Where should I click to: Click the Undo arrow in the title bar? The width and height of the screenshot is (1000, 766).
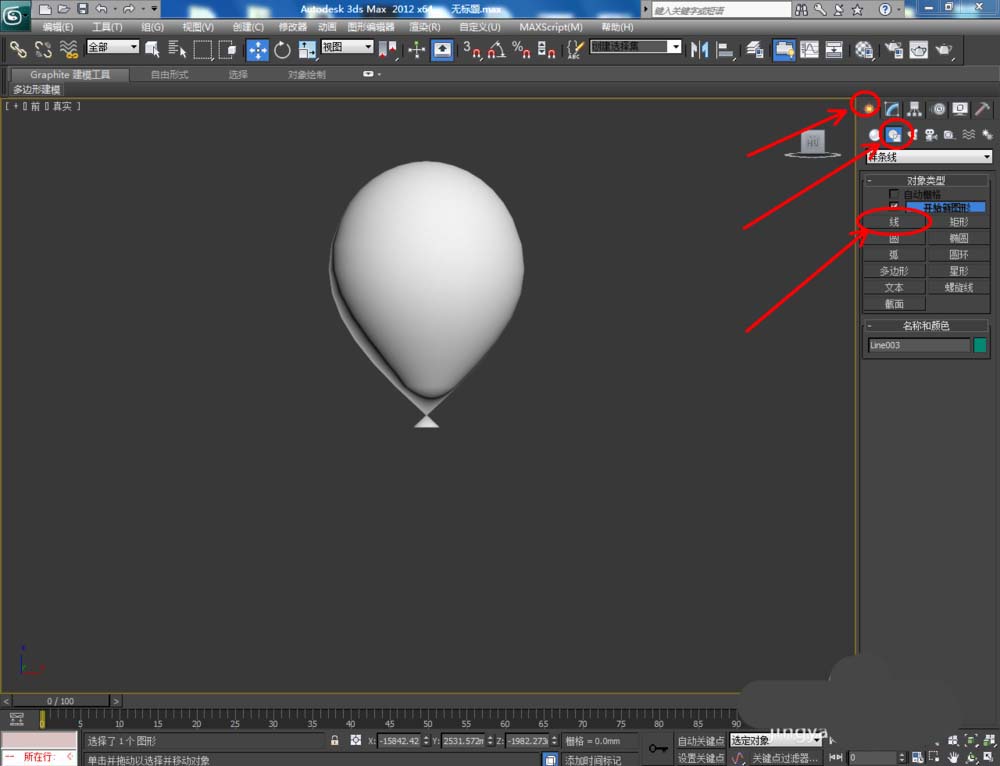point(101,9)
